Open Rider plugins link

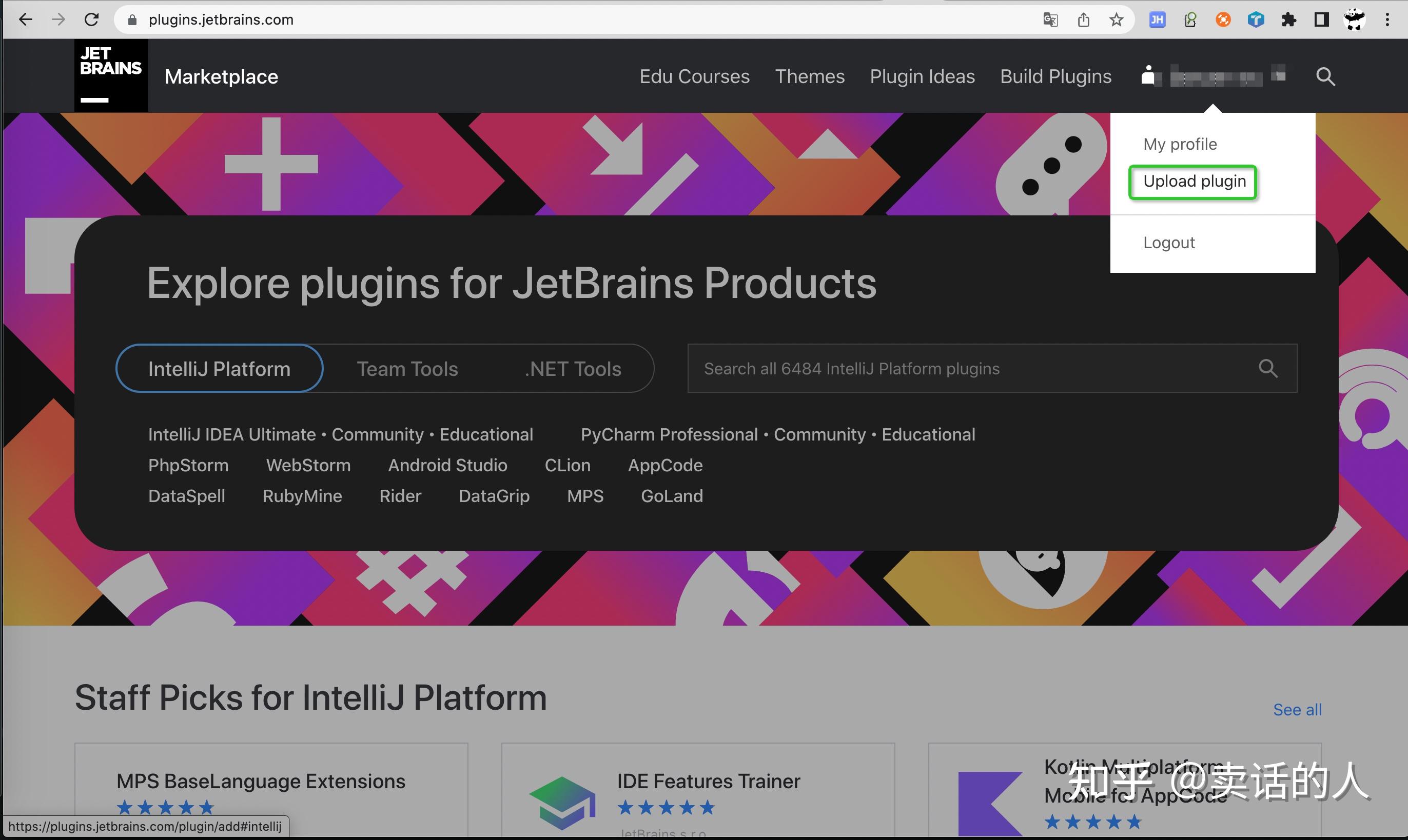coord(400,496)
